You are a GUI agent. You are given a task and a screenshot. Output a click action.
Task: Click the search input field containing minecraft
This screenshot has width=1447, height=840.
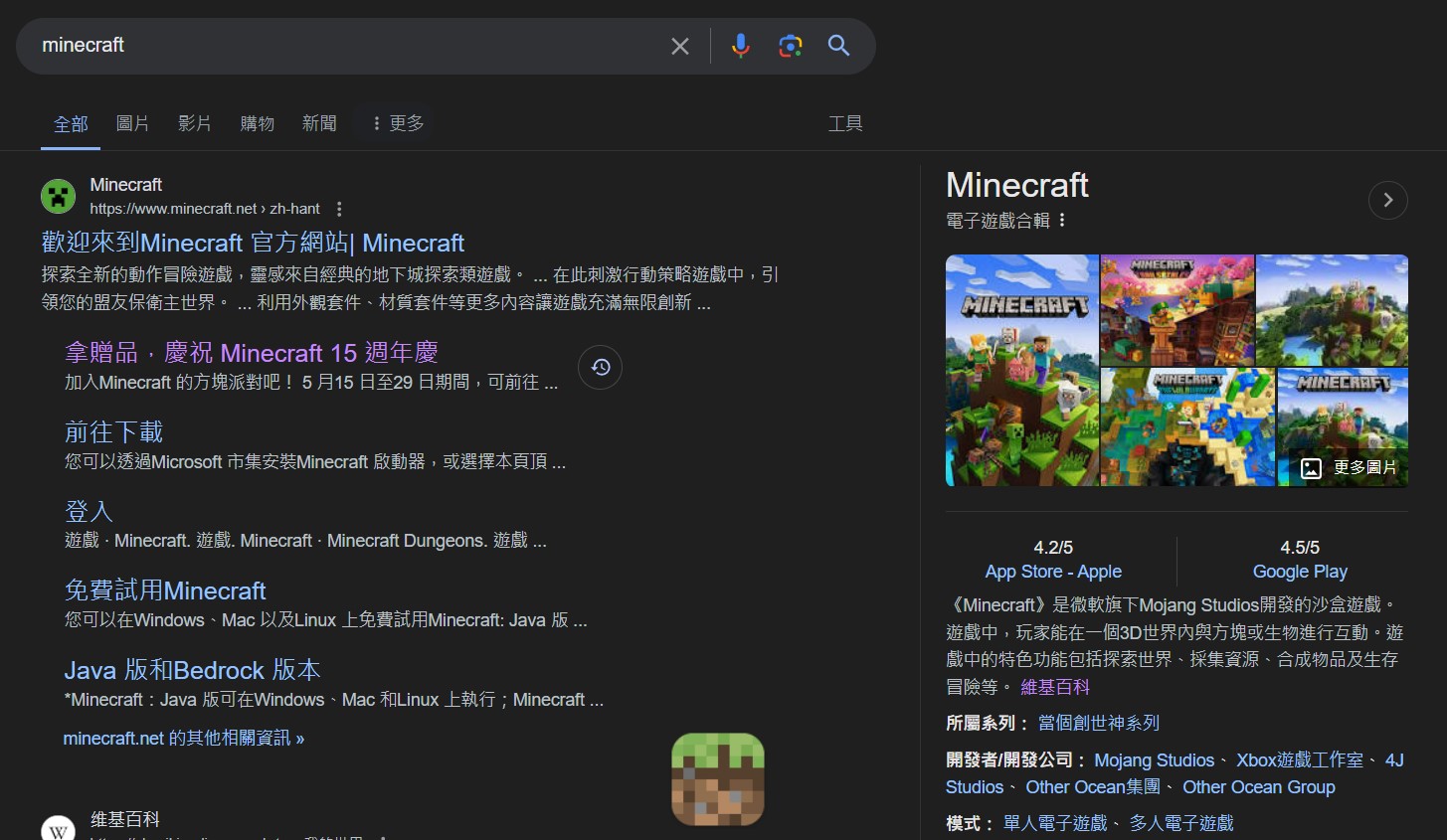(x=348, y=46)
